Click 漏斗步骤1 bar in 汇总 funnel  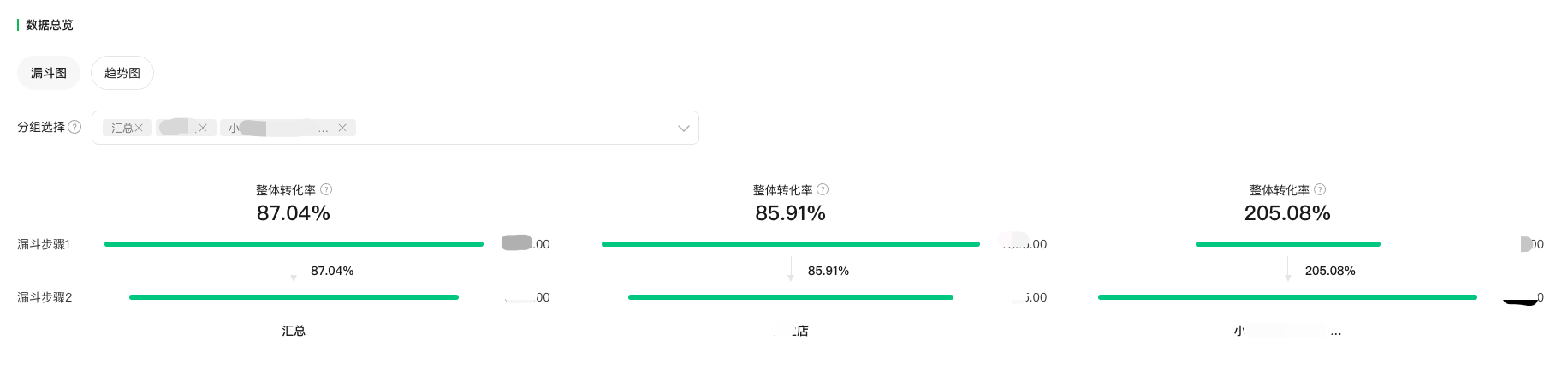294,244
